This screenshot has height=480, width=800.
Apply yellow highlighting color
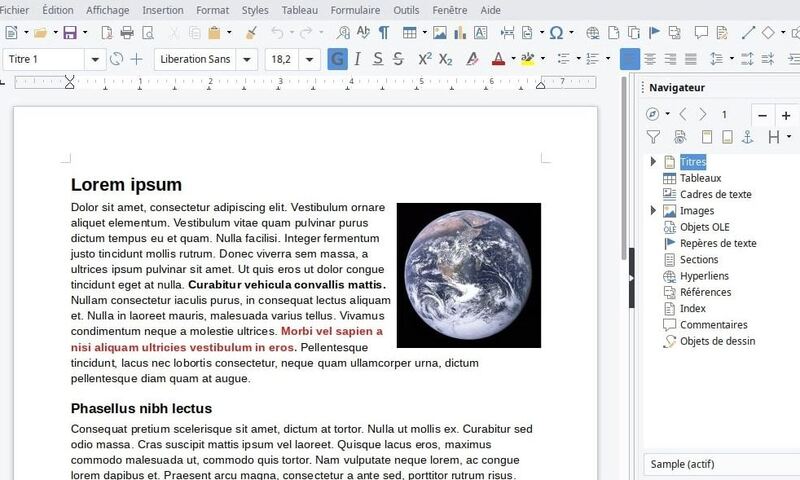(x=528, y=59)
